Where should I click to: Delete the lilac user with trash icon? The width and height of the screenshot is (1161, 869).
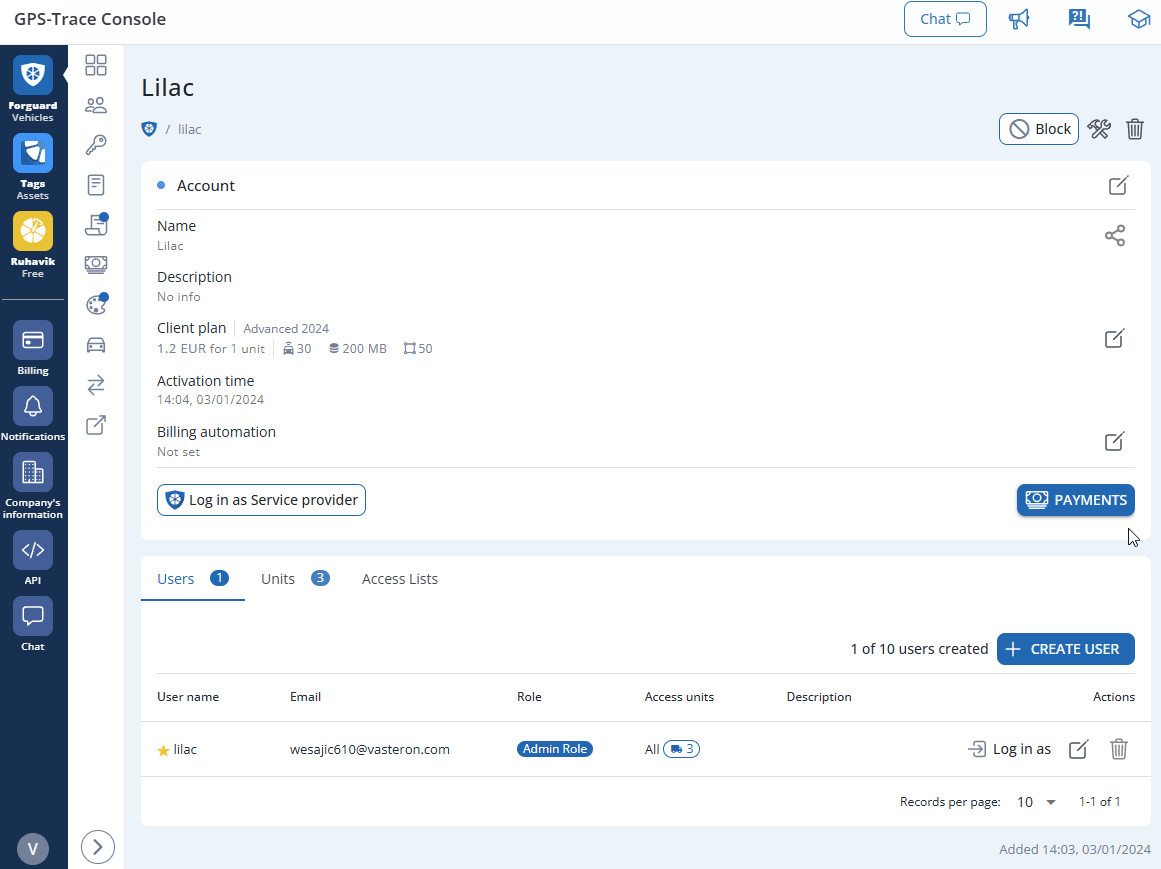[1118, 749]
